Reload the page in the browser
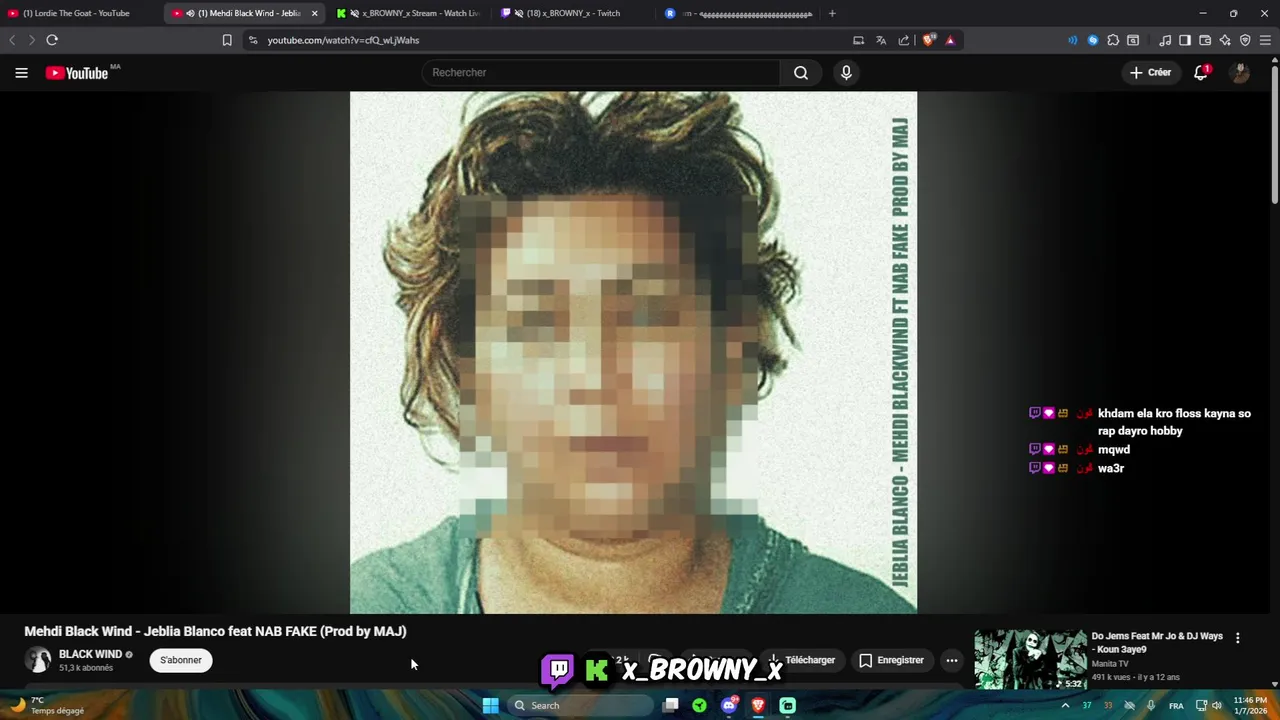The image size is (1280, 720). click(52, 40)
